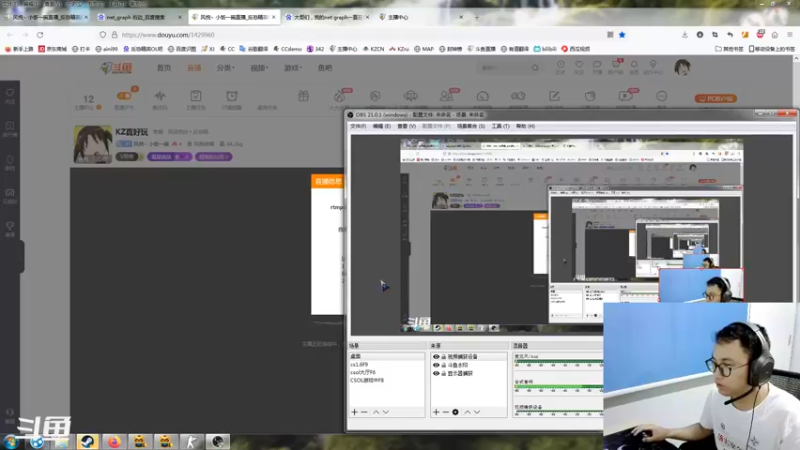Image resolution: width=800 pixels, height=450 pixels.
Task: Open 查看(V) menu in OBS
Action: pyautogui.click(x=407, y=126)
